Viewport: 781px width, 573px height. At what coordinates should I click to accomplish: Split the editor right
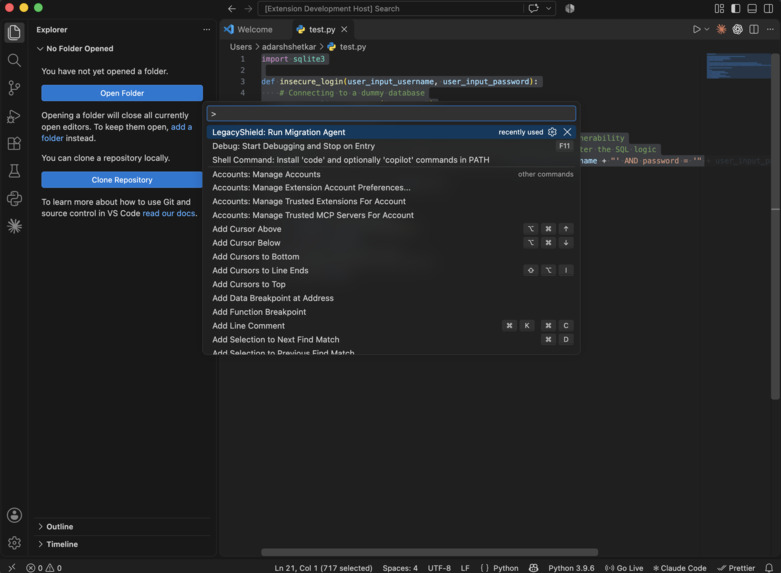[x=754, y=29]
